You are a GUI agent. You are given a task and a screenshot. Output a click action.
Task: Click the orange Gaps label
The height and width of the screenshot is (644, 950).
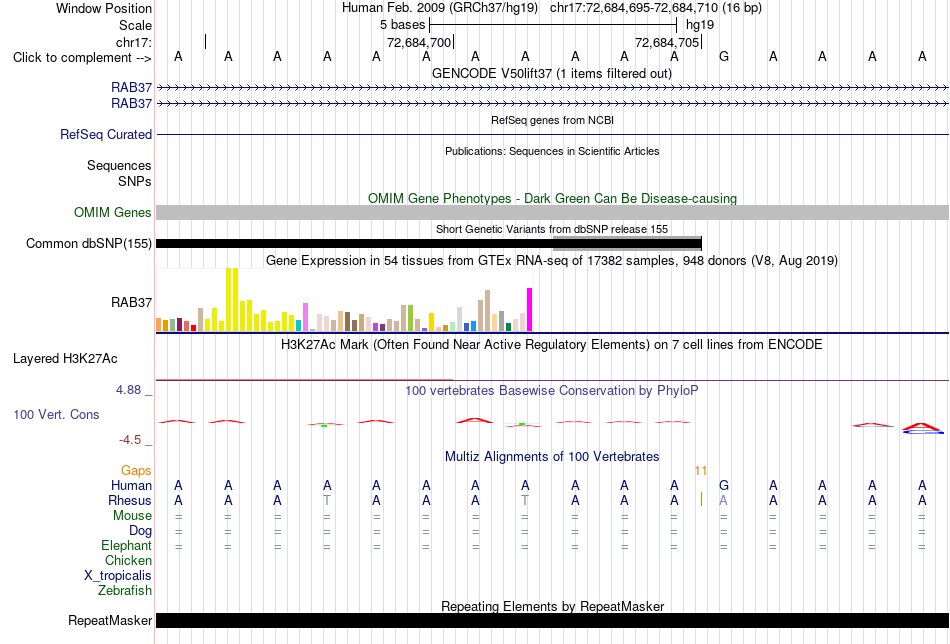[x=136, y=471]
